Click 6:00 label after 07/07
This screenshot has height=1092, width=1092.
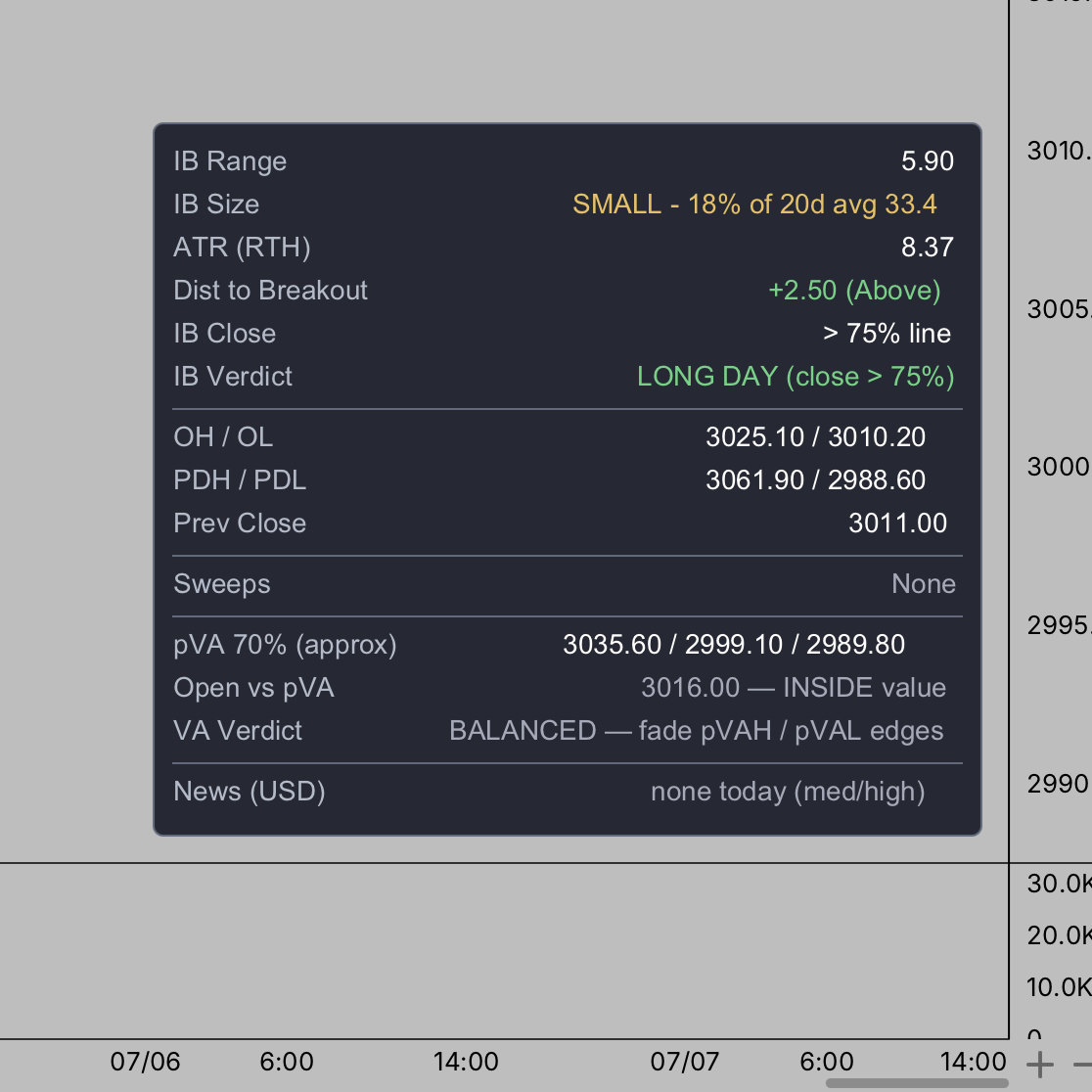[827, 1062]
